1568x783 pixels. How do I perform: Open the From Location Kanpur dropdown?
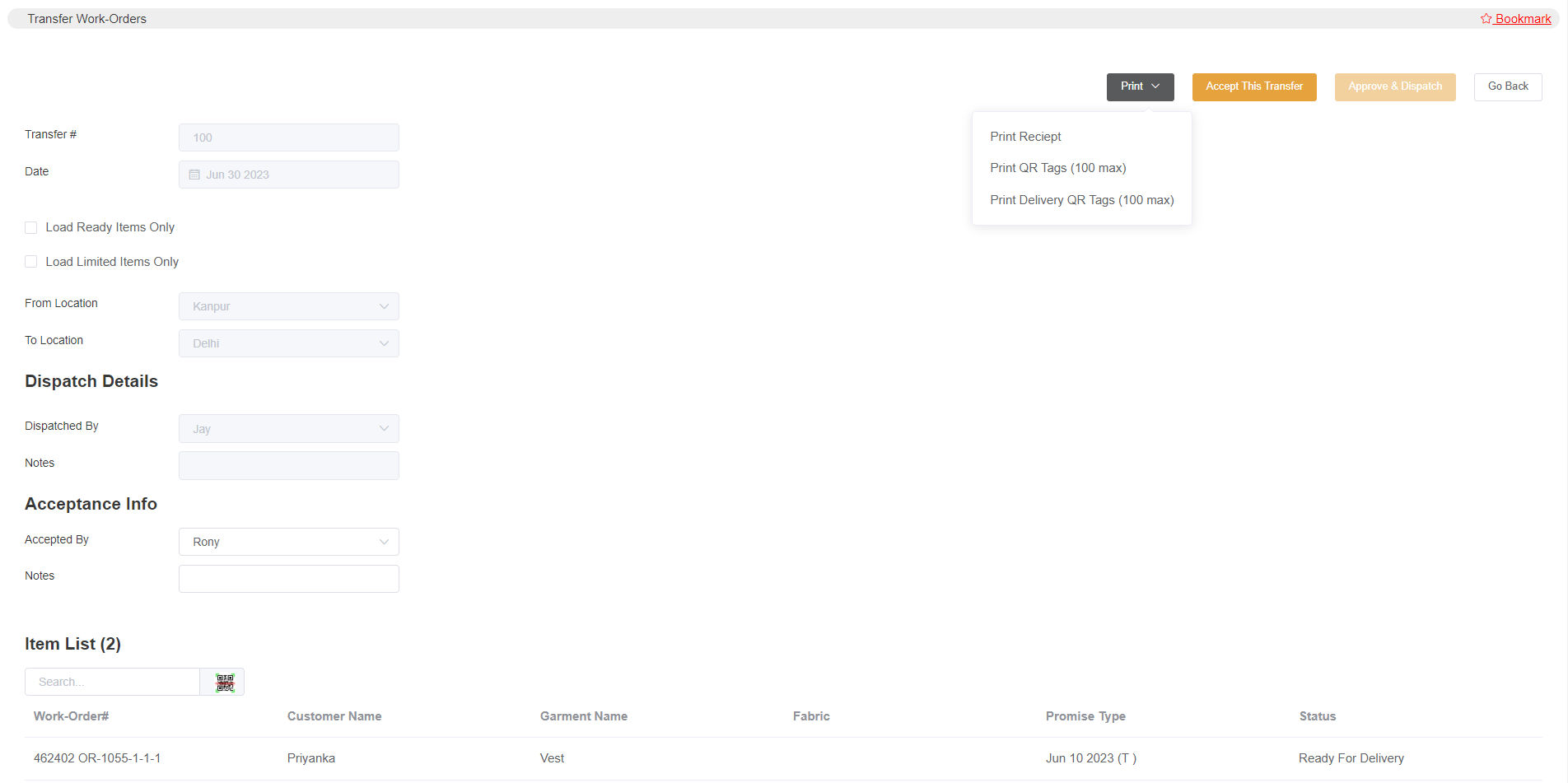(x=288, y=306)
